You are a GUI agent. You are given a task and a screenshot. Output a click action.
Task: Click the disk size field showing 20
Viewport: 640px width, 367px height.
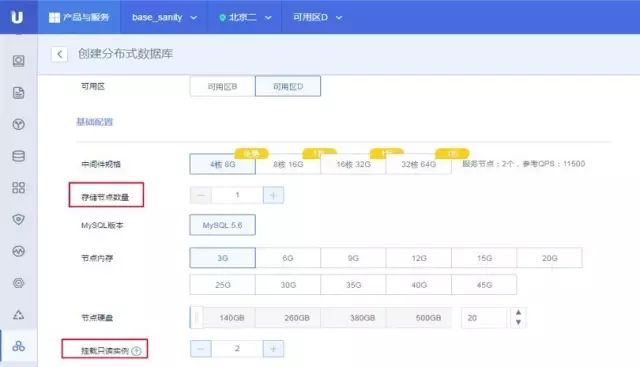[x=484, y=318]
